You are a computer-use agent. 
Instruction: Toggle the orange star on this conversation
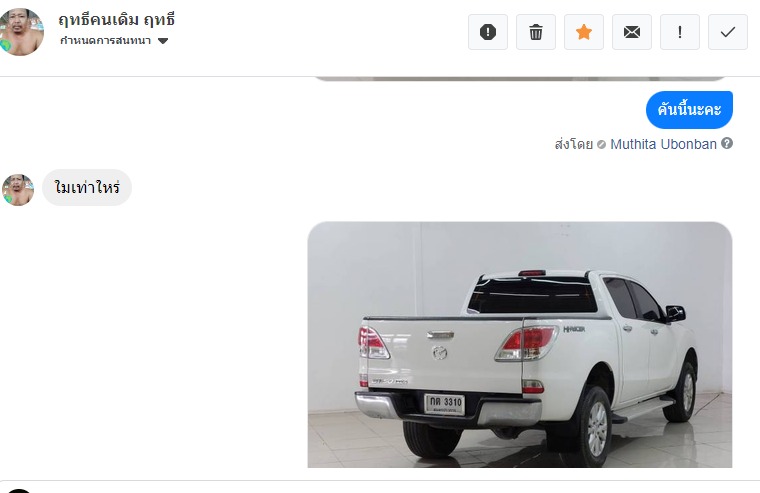pyautogui.click(x=584, y=32)
